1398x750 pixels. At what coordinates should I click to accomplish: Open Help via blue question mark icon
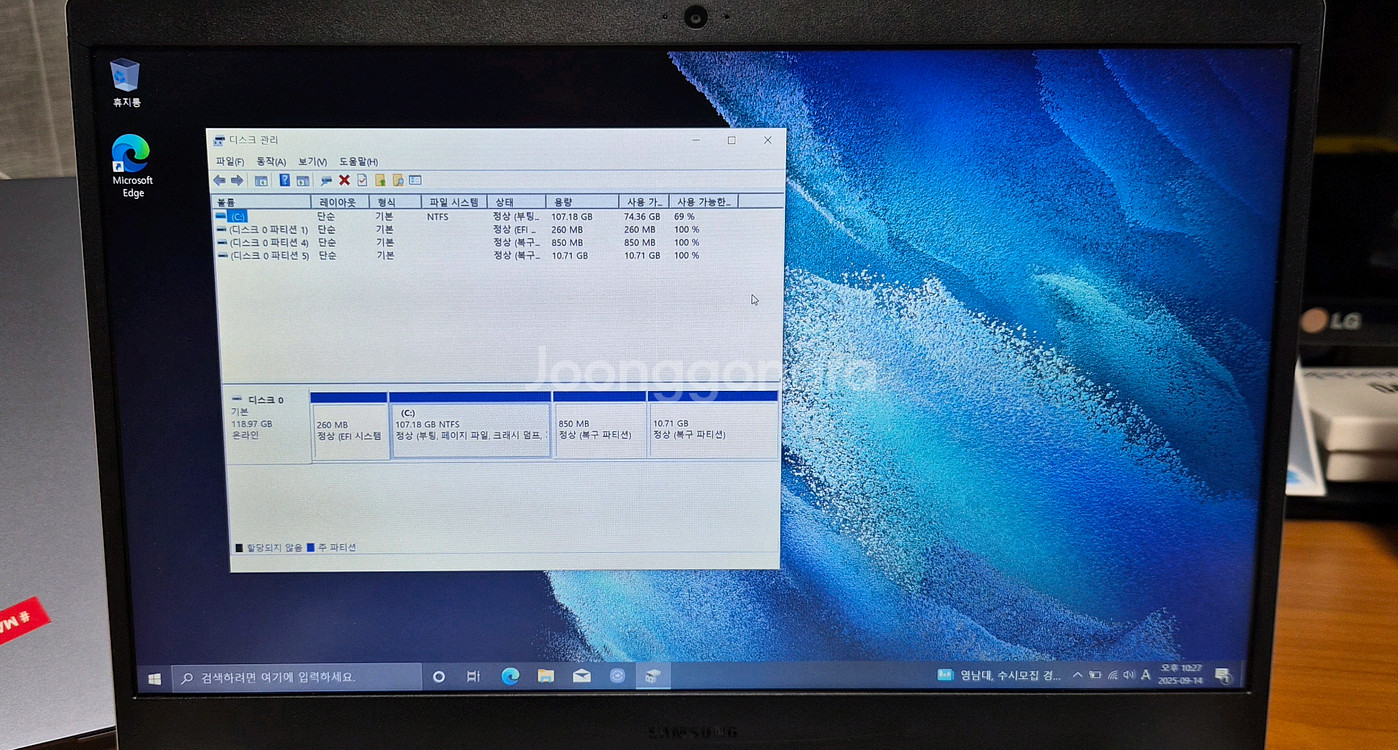point(285,180)
